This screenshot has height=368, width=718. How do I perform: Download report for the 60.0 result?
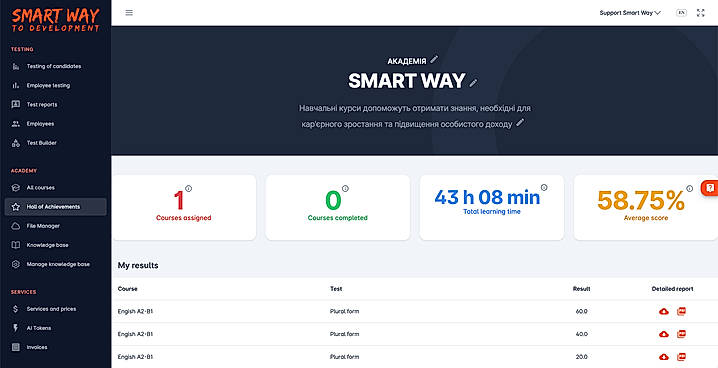[x=664, y=312]
